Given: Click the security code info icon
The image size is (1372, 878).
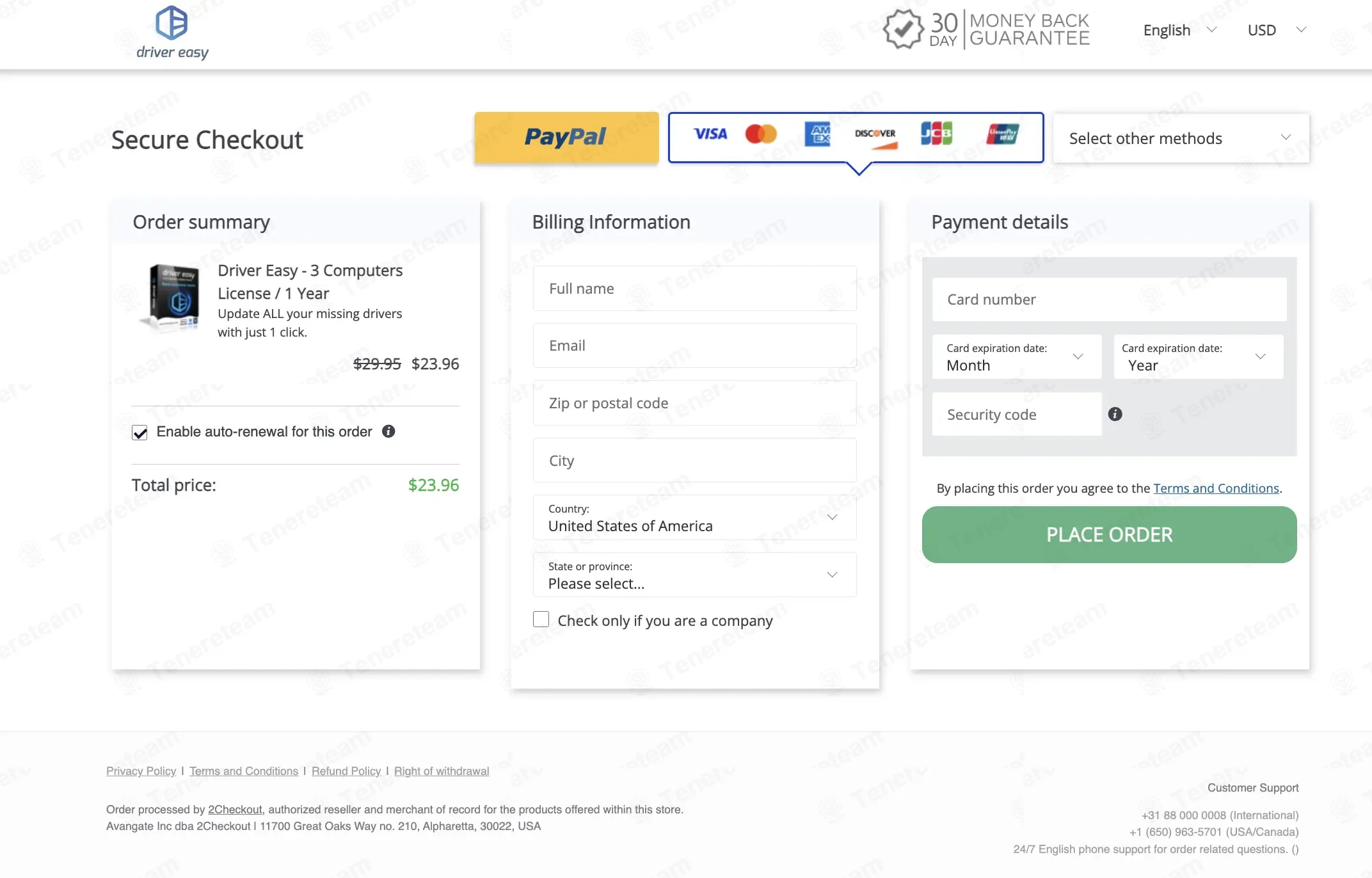Looking at the screenshot, I should point(1115,414).
